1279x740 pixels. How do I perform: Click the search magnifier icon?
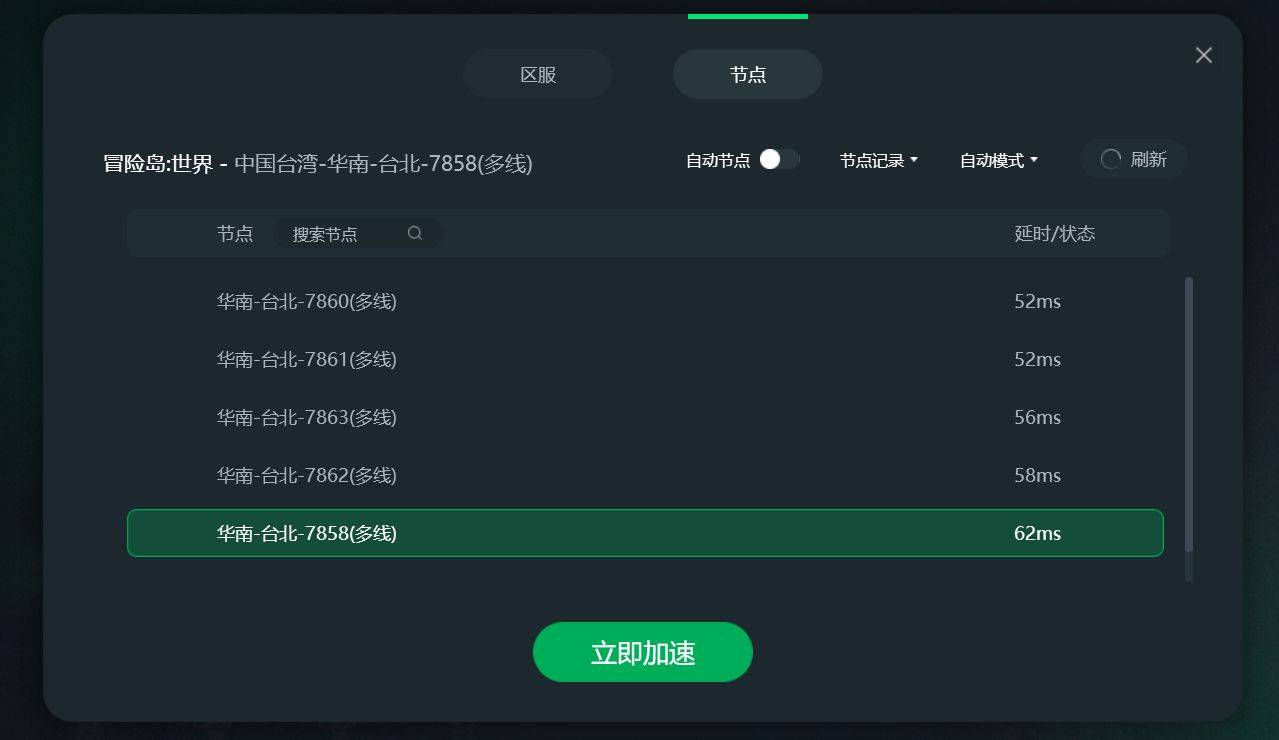415,233
